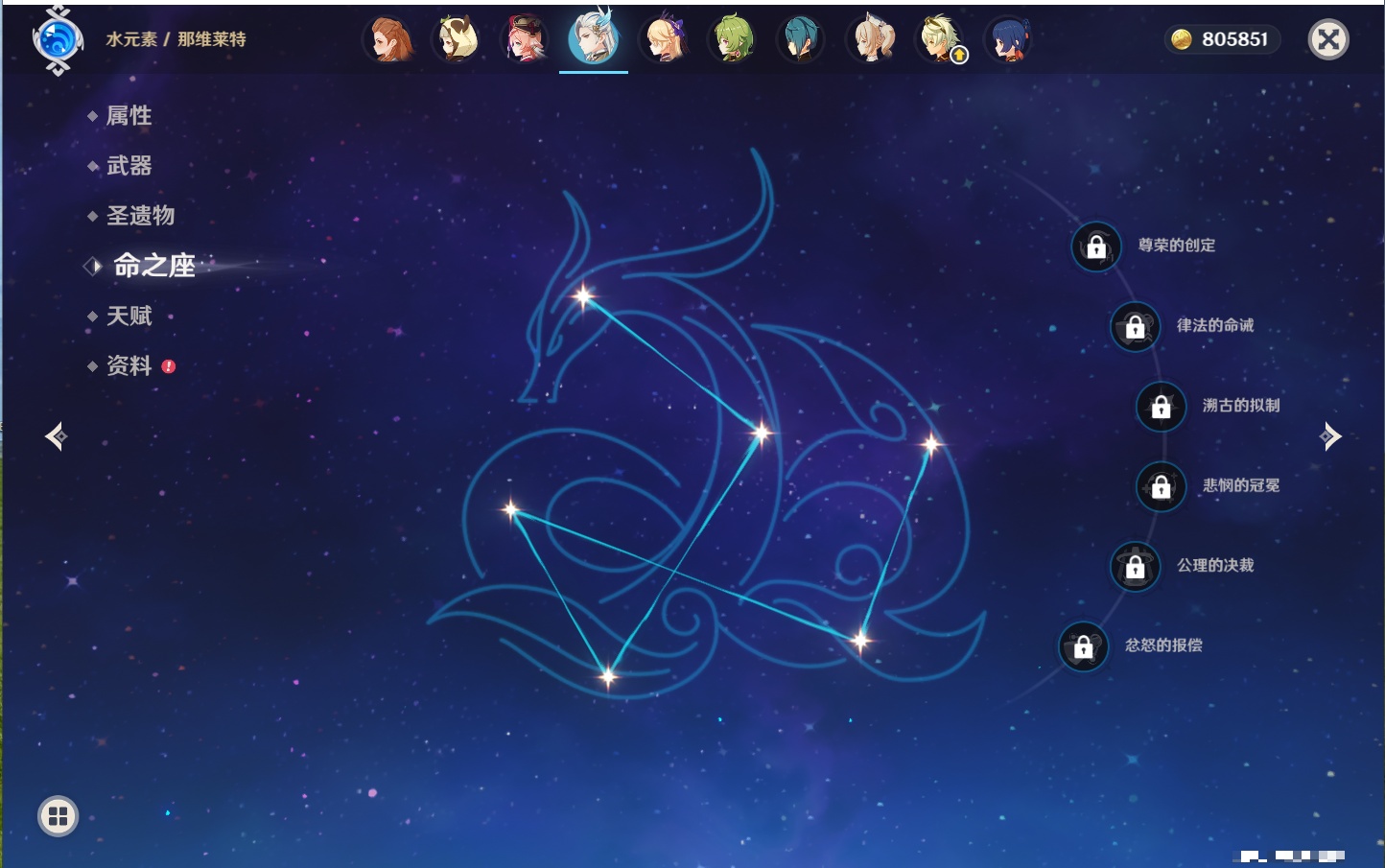Select the blonde character with purple bow

[664, 39]
